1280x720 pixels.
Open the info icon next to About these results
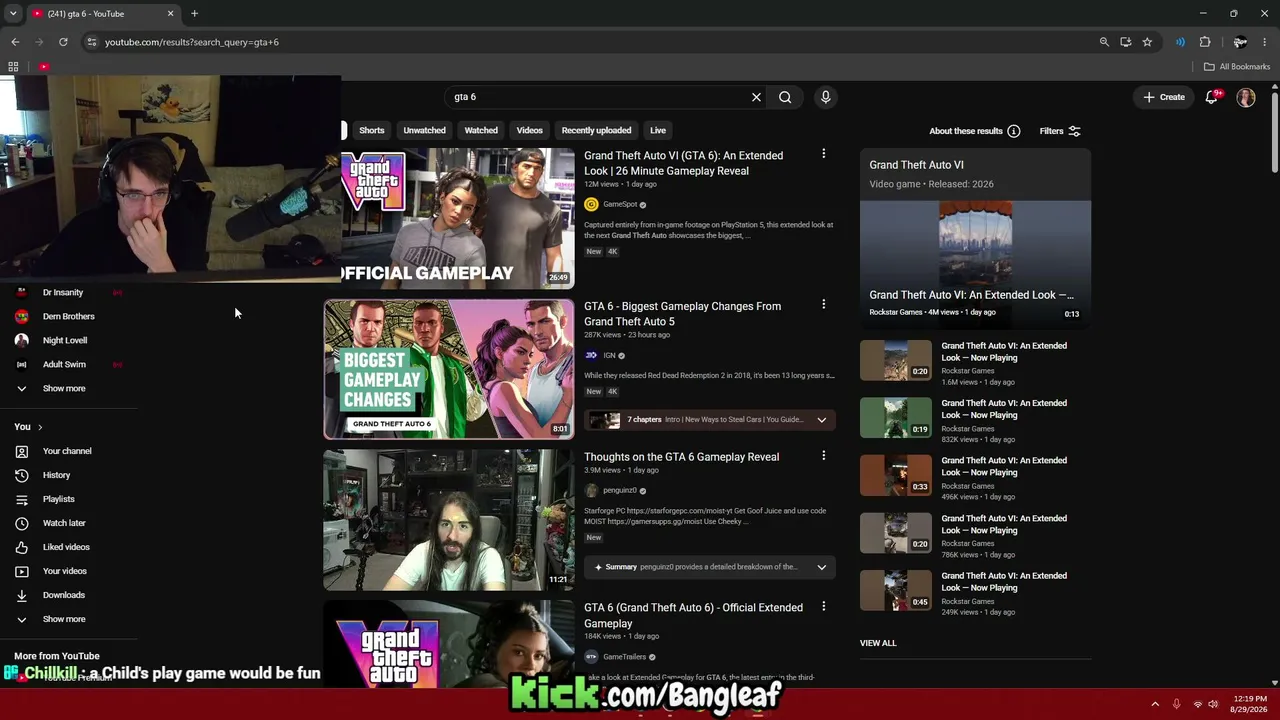coord(1014,131)
